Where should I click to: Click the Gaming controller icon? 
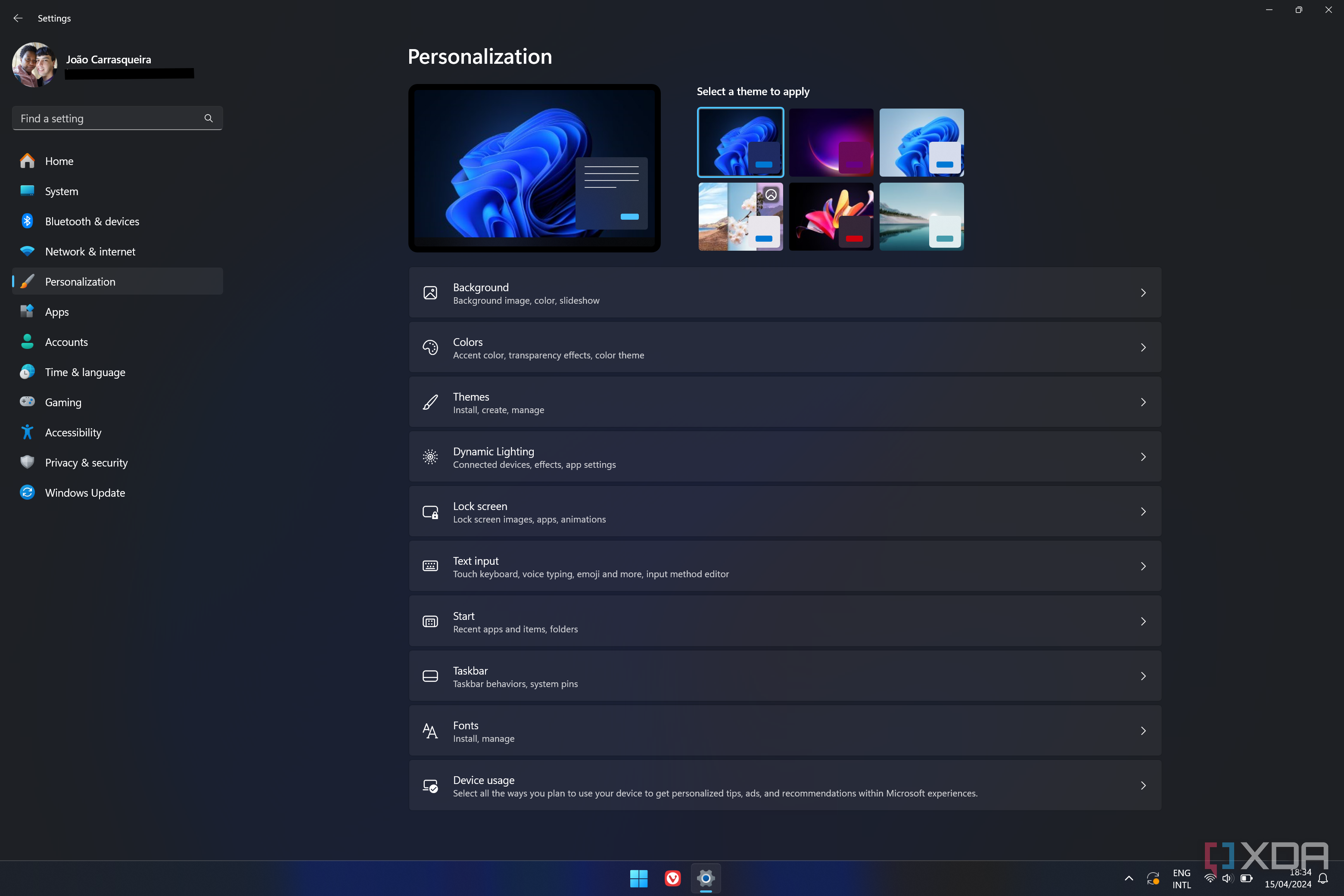point(27,402)
